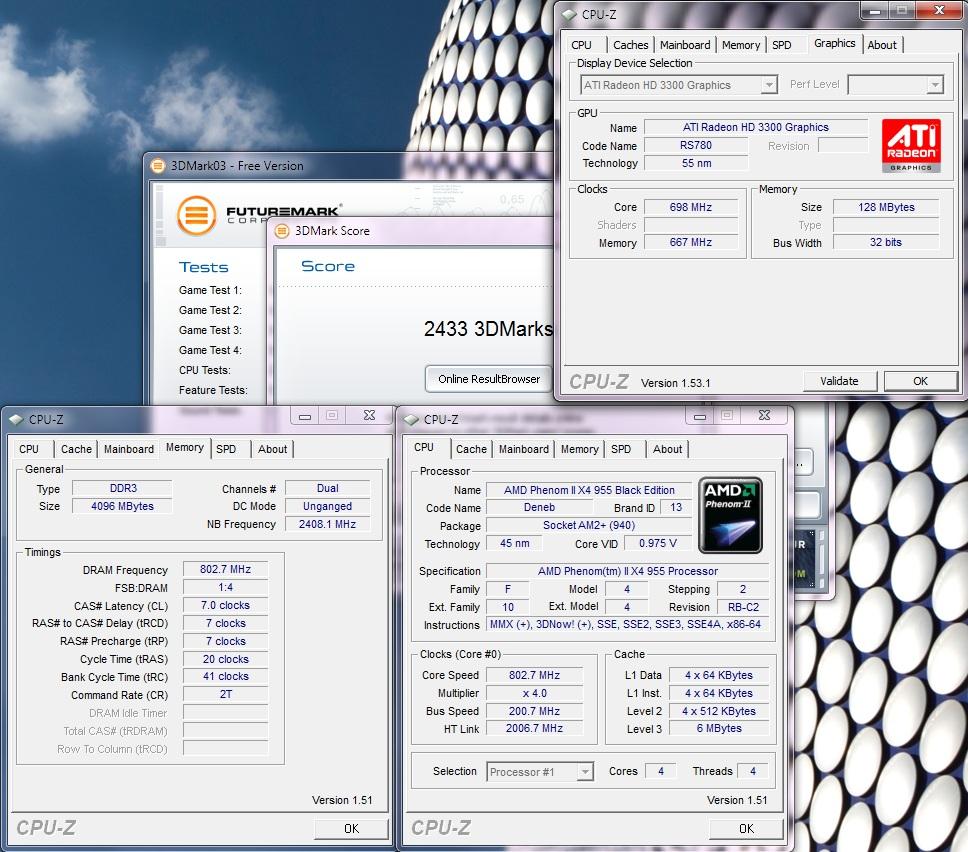968x852 pixels.
Task: Click the Processor CPU-Z window title icon
Action: pos(411,419)
